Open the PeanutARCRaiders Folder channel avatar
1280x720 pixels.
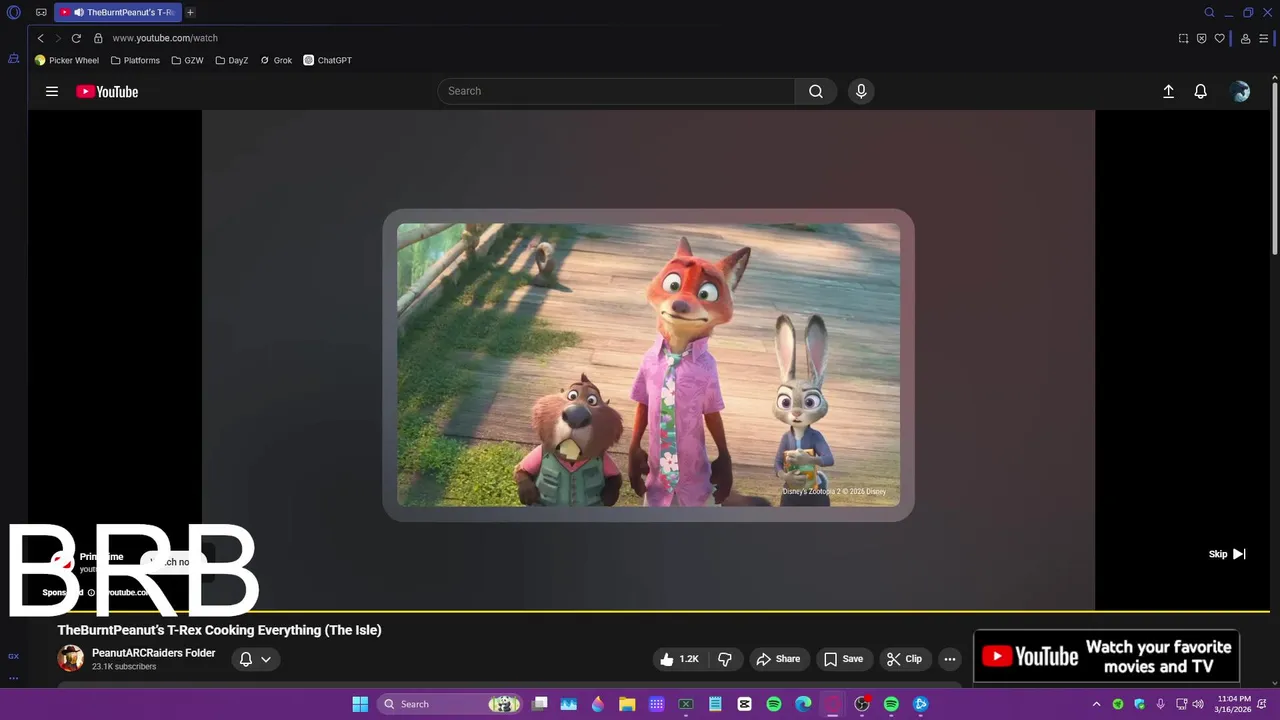click(70, 658)
